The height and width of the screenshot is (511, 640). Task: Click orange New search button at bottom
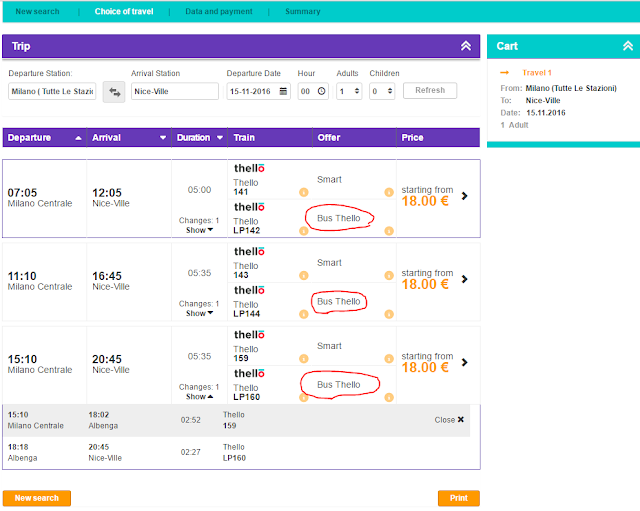[37, 498]
